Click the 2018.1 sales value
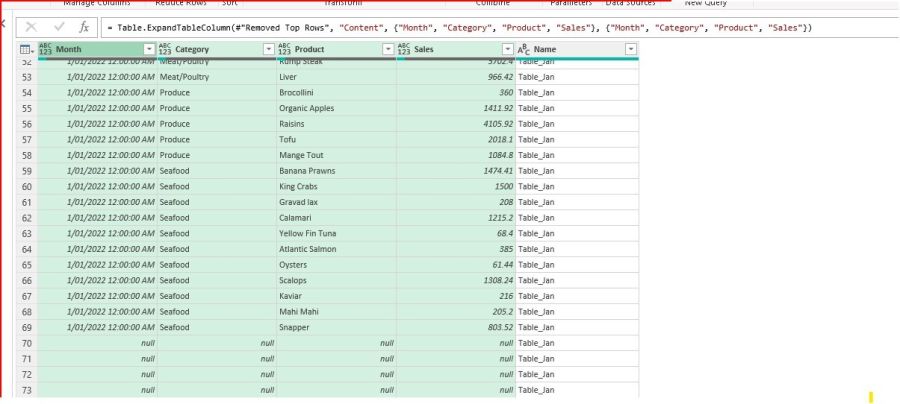The height and width of the screenshot is (404, 900). coord(501,139)
